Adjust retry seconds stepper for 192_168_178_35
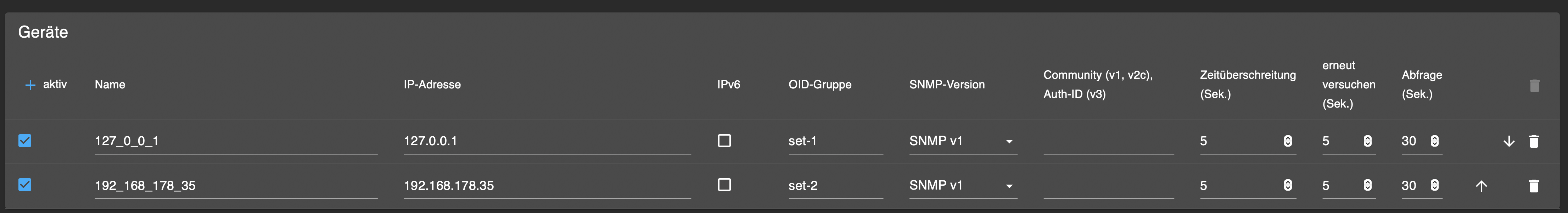Viewport: 1568px width, 213px height. pos(1367,186)
